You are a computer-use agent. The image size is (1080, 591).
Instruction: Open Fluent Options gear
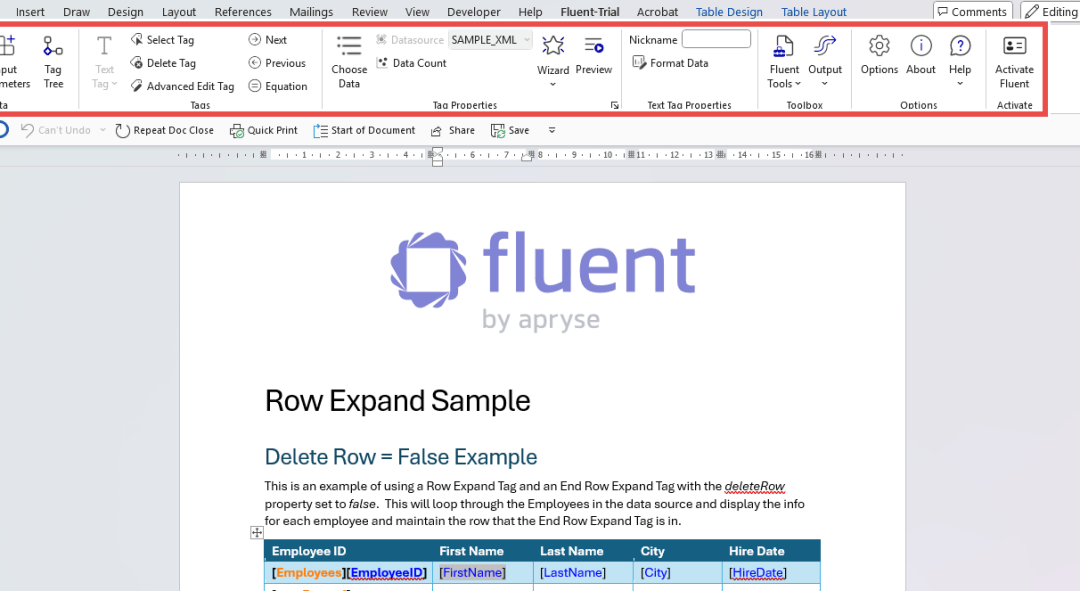[x=879, y=55]
